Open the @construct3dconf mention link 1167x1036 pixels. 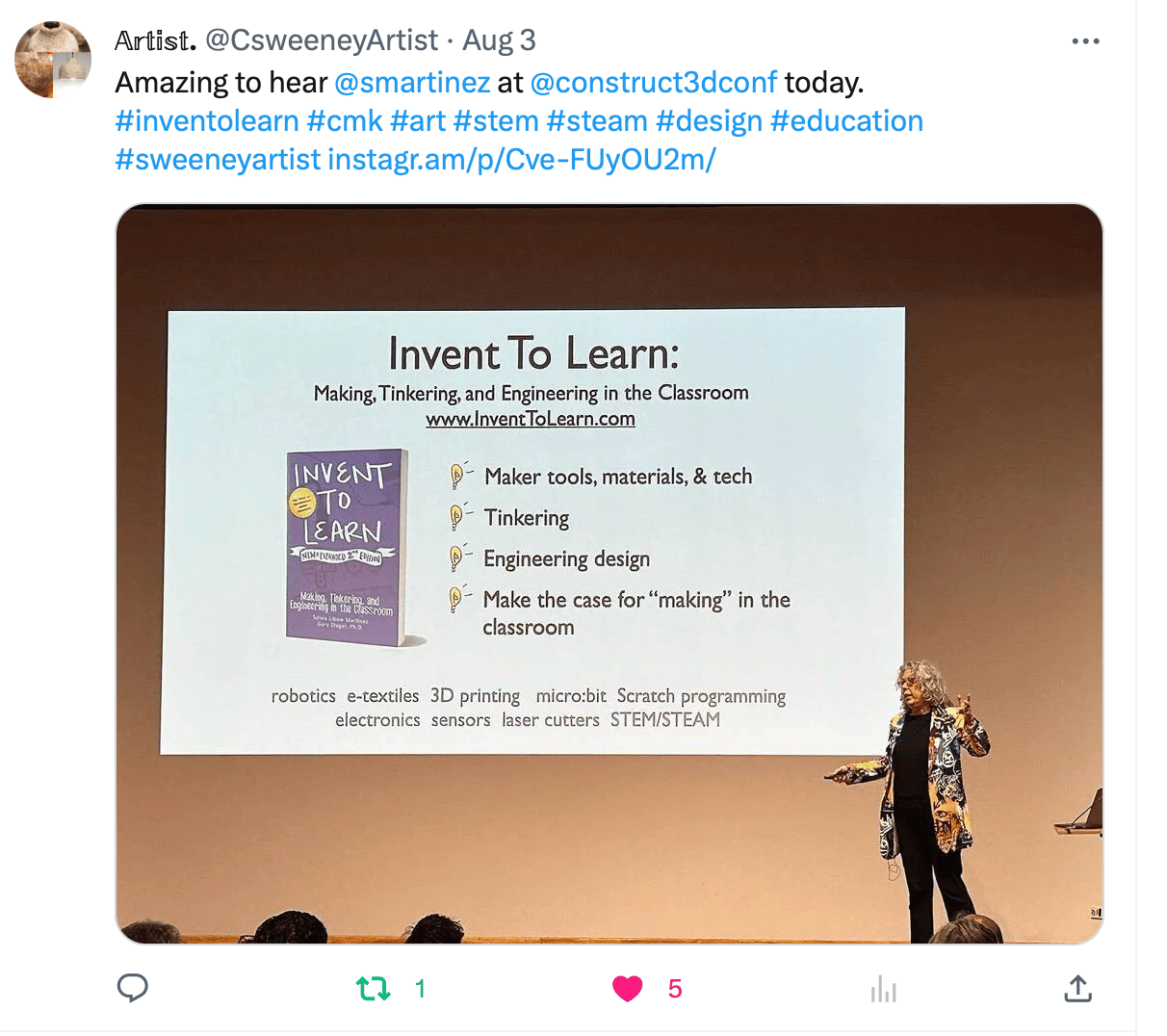654,83
